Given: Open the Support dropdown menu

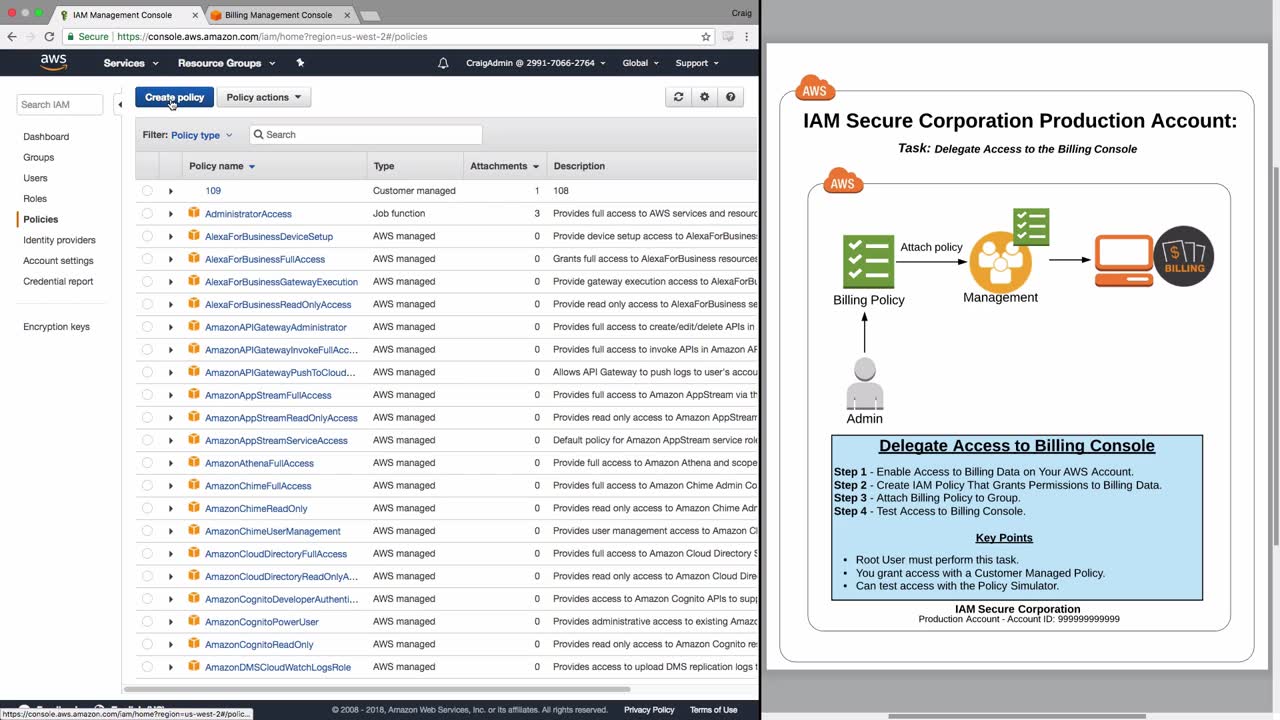Looking at the screenshot, I should [697, 63].
